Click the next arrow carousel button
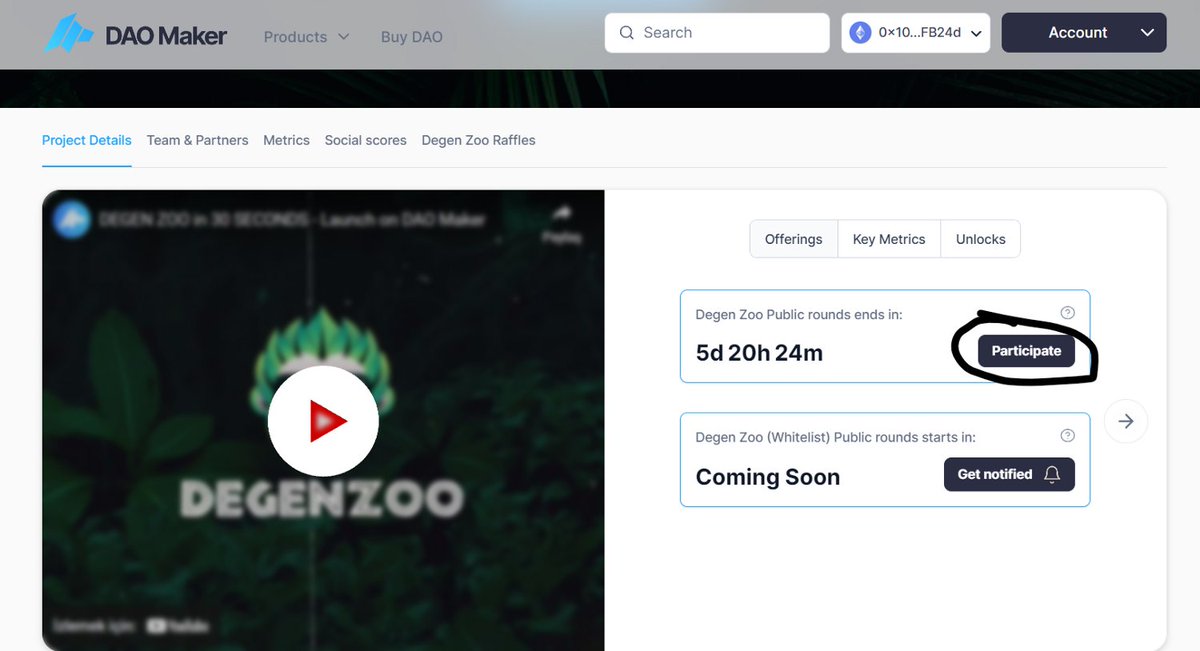Screen dimensions: 1200x651 coord(1126,421)
